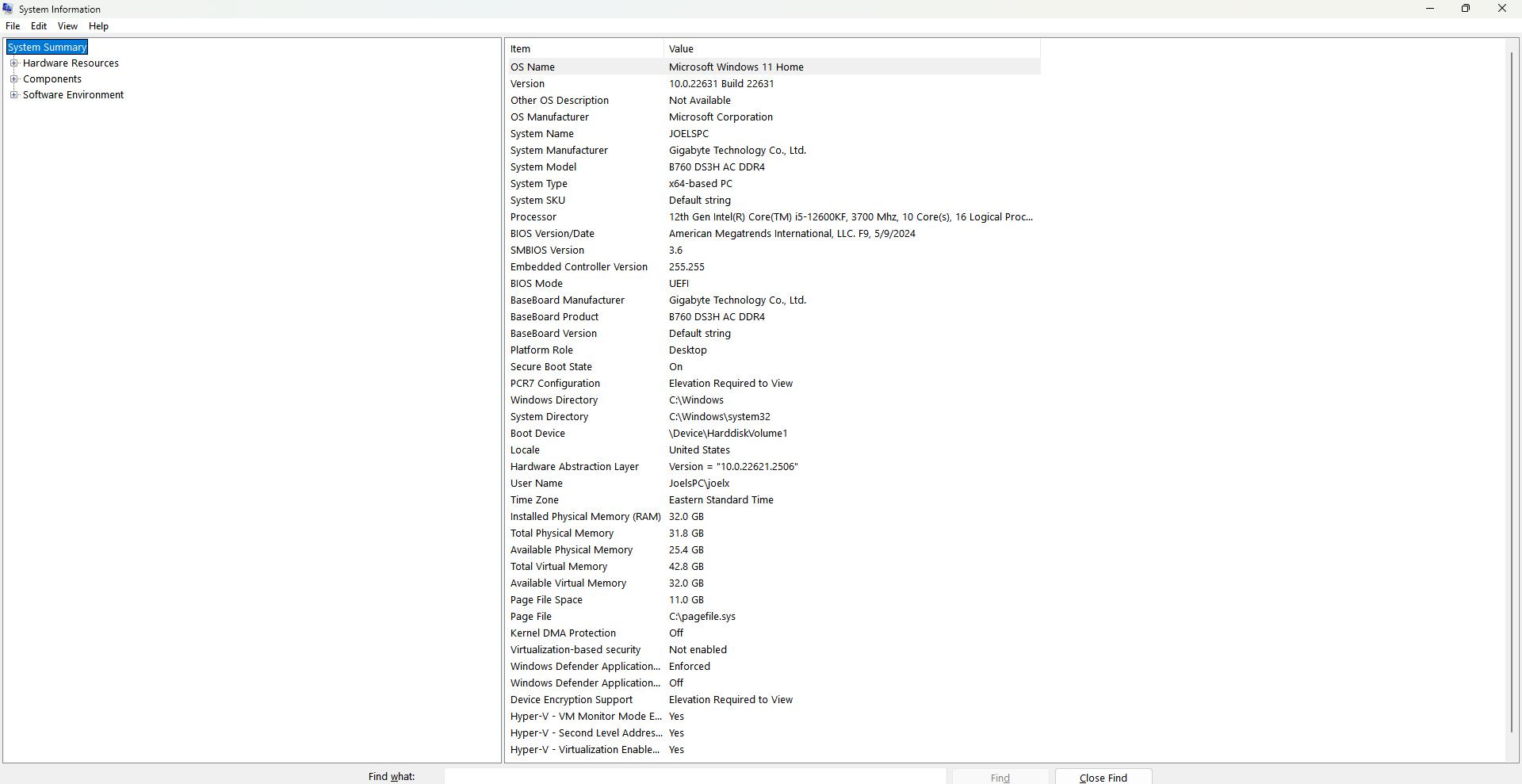This screenshot has width=1522, height=784.
Task: Open the Edit menu
Action: [x=39, y=26]
